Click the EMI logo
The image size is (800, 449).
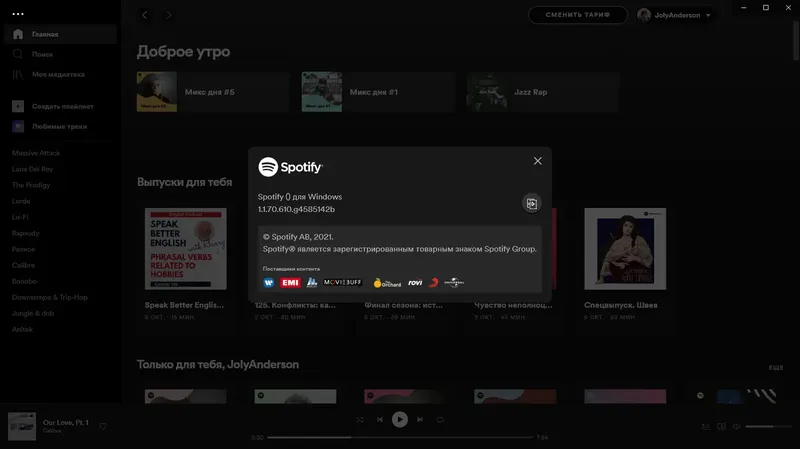coord(290,283)
